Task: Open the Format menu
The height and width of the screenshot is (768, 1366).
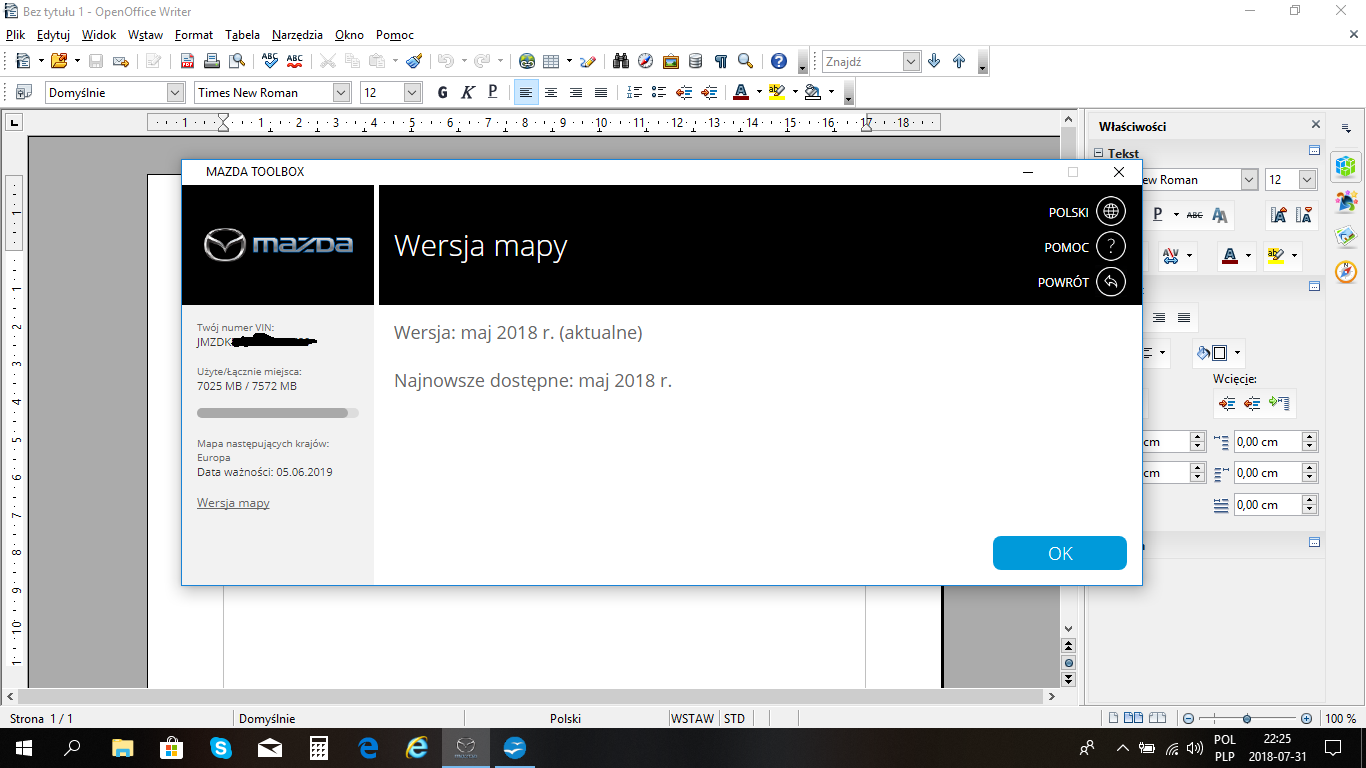Action: (x=193, y=35)
